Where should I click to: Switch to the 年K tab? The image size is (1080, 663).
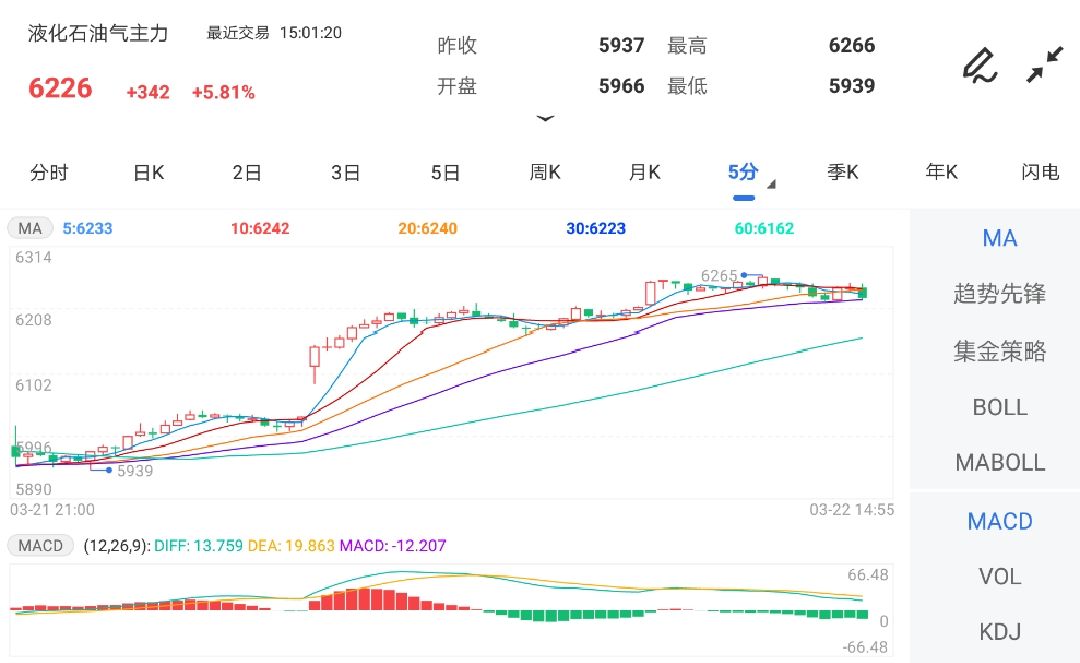coord(942,172)
